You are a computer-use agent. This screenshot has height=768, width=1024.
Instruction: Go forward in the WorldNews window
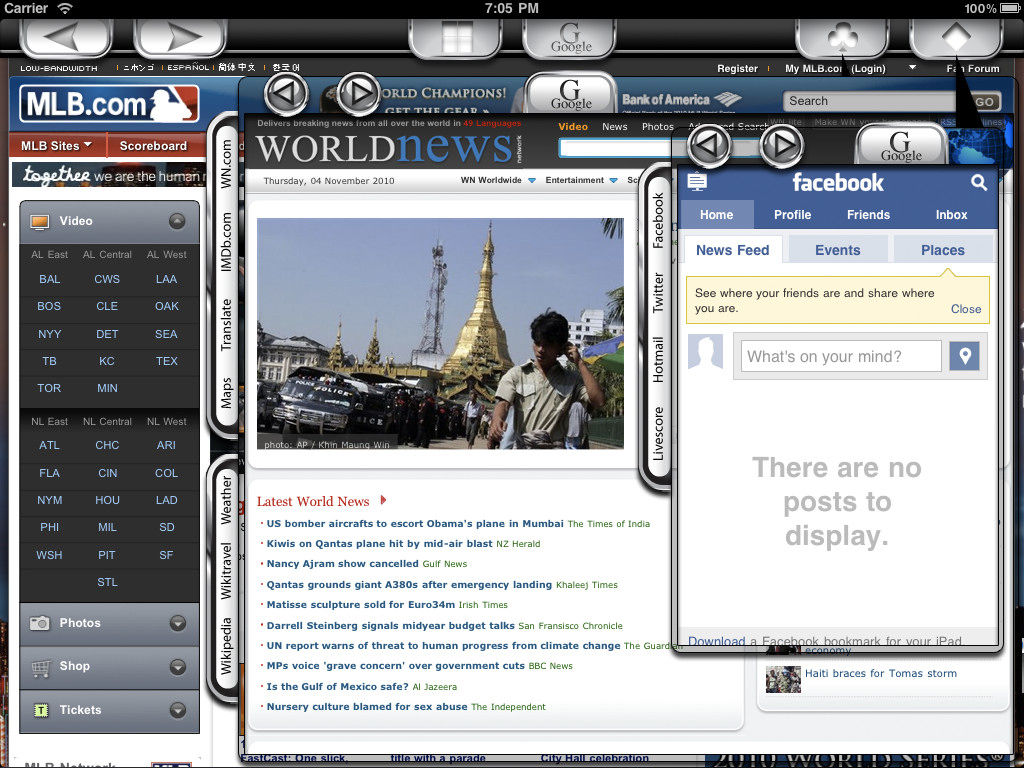pyautogui.click(x=359, y=93)
